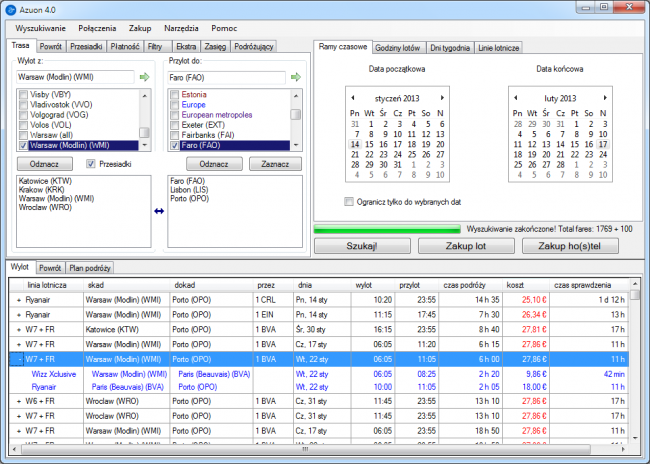The height and width of the screenshot is (464, 650).
Task: Click the green search progress bar
Action: (387, 230)
